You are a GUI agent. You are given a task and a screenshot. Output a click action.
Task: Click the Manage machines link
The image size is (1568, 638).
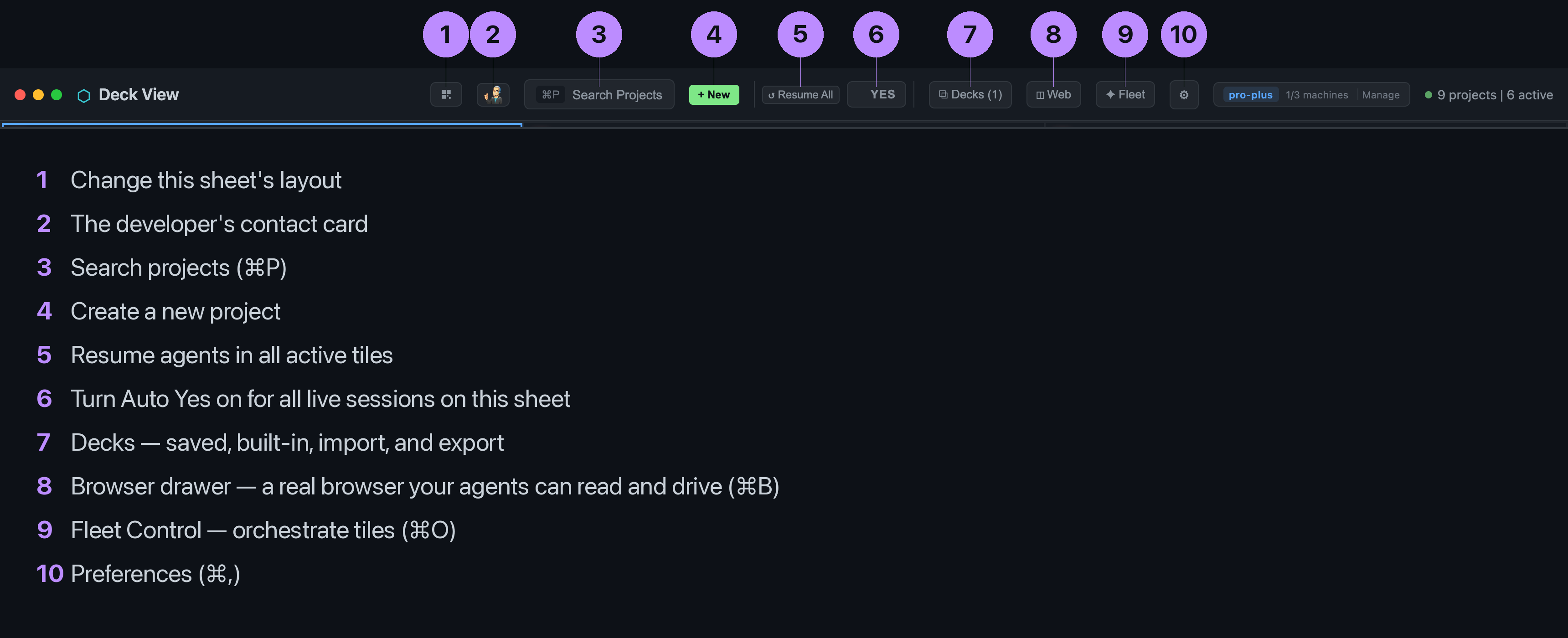pyautogui.click(x=1381, y=95)
